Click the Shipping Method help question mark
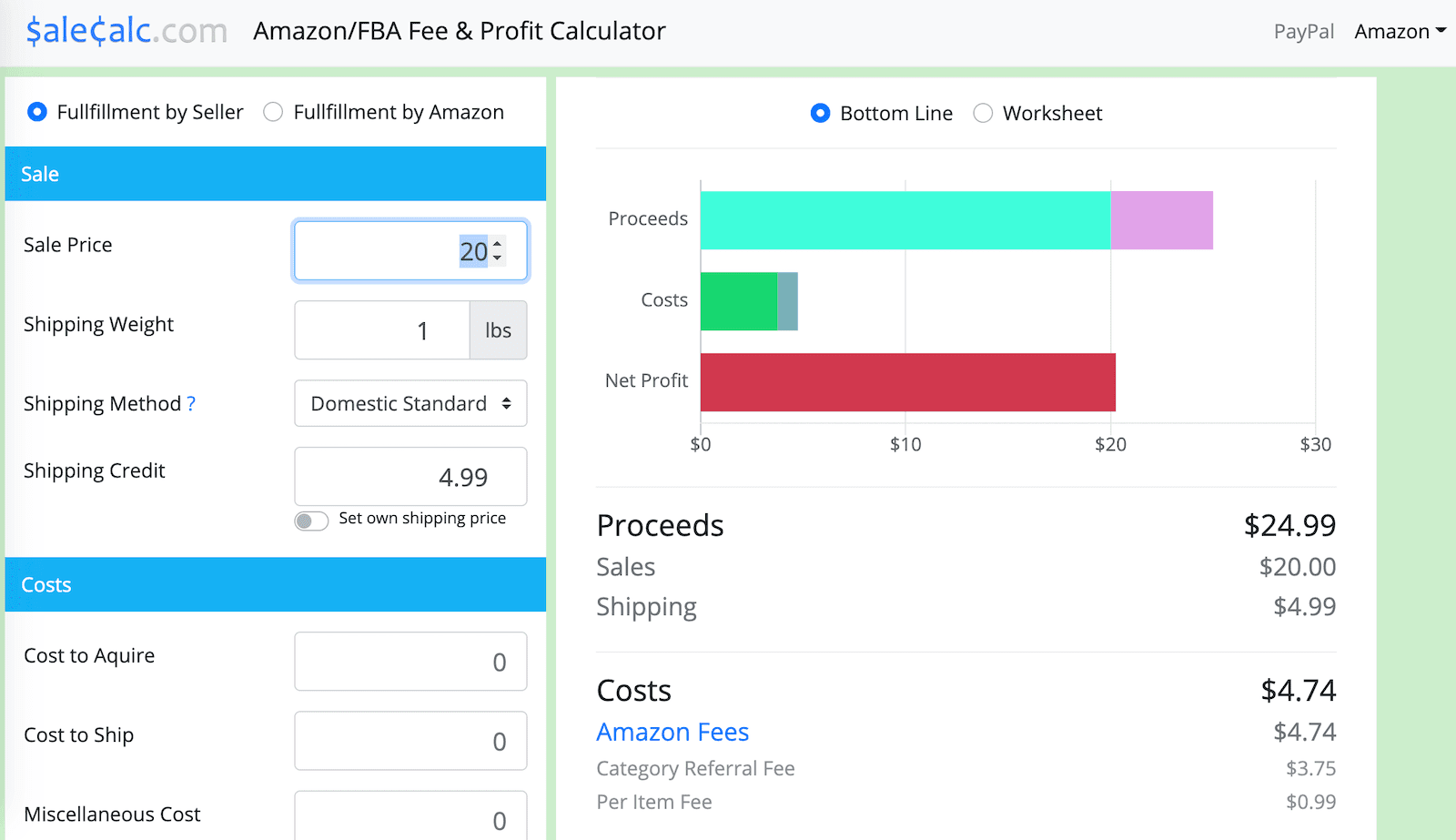This screenshot has width=1456, height=840. click(191, 404)
